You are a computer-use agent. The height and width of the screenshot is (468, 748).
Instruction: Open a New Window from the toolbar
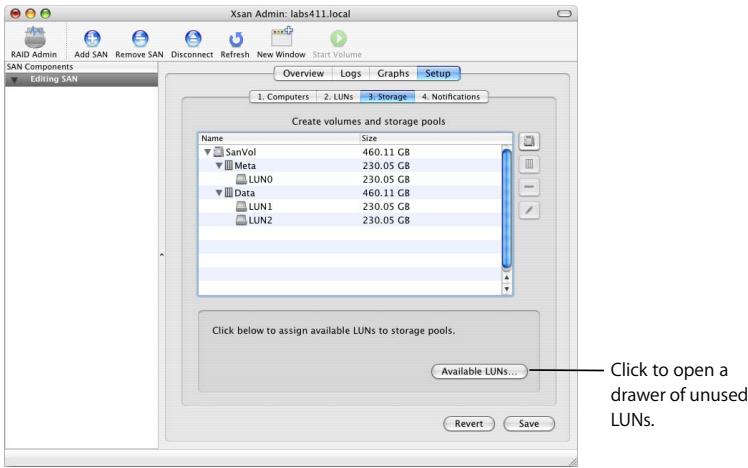tap(281, 37)
